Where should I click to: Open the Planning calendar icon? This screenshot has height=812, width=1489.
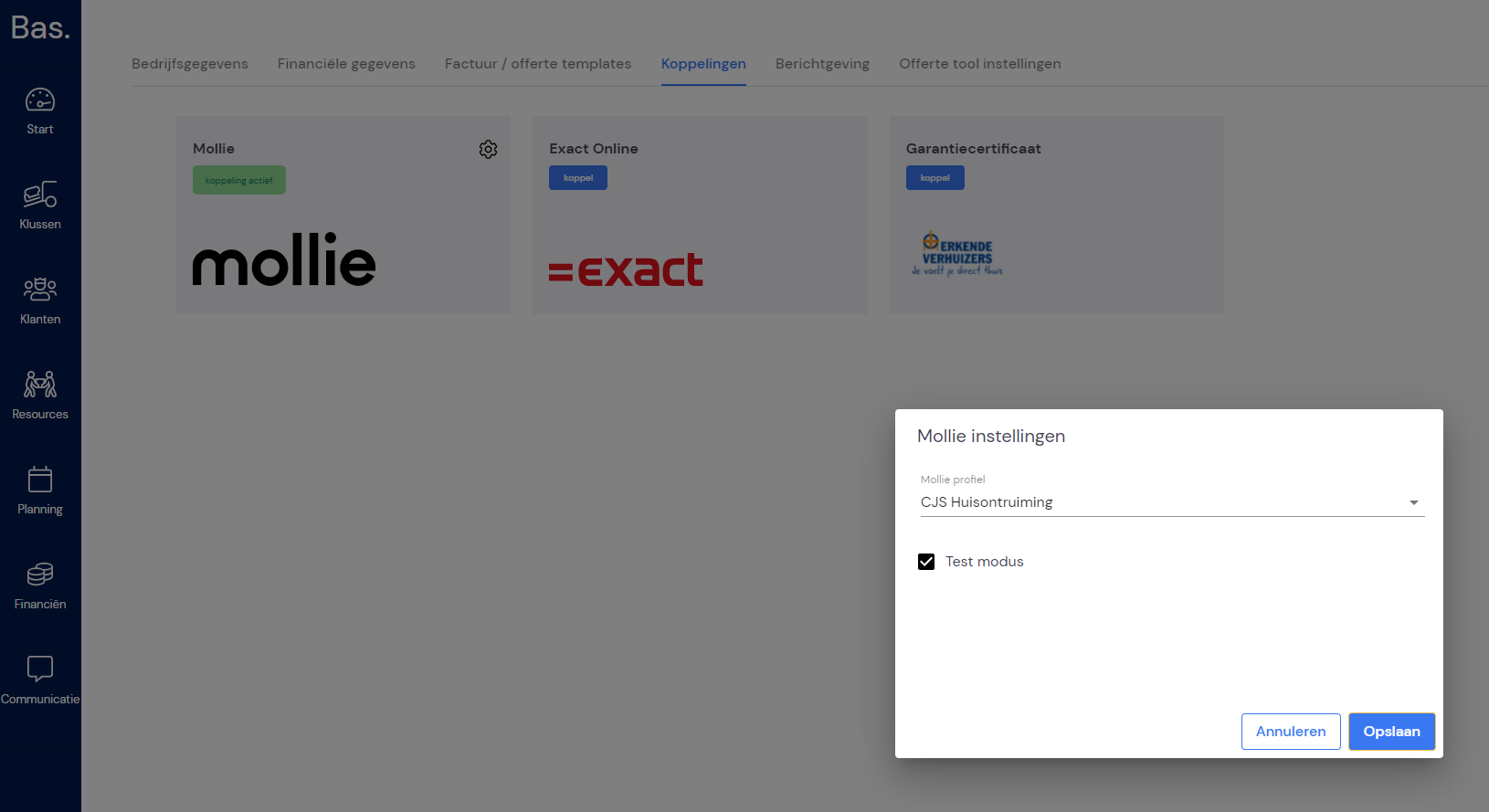coord(40,480)
